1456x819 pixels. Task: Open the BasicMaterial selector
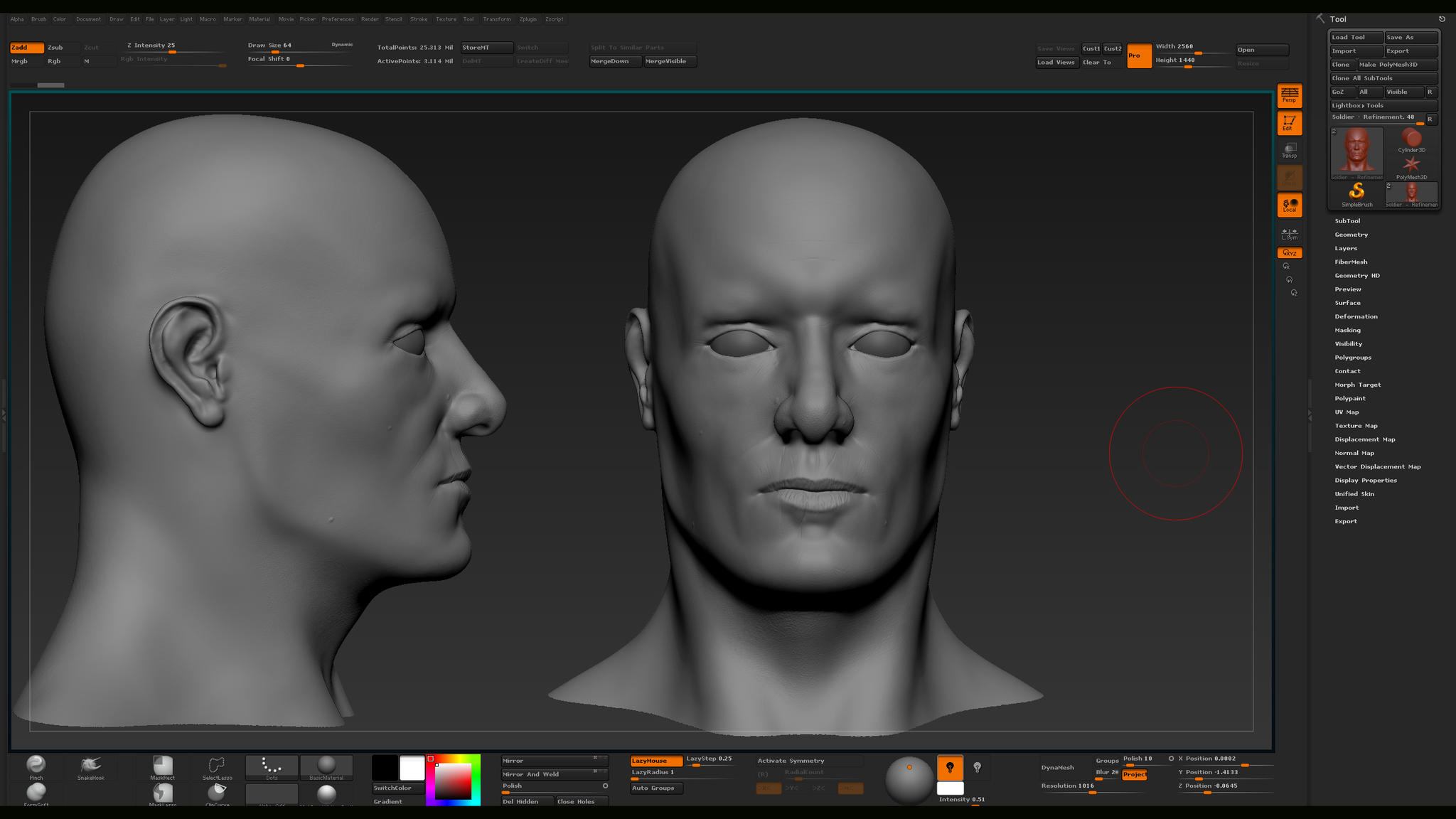coord(326,768)
